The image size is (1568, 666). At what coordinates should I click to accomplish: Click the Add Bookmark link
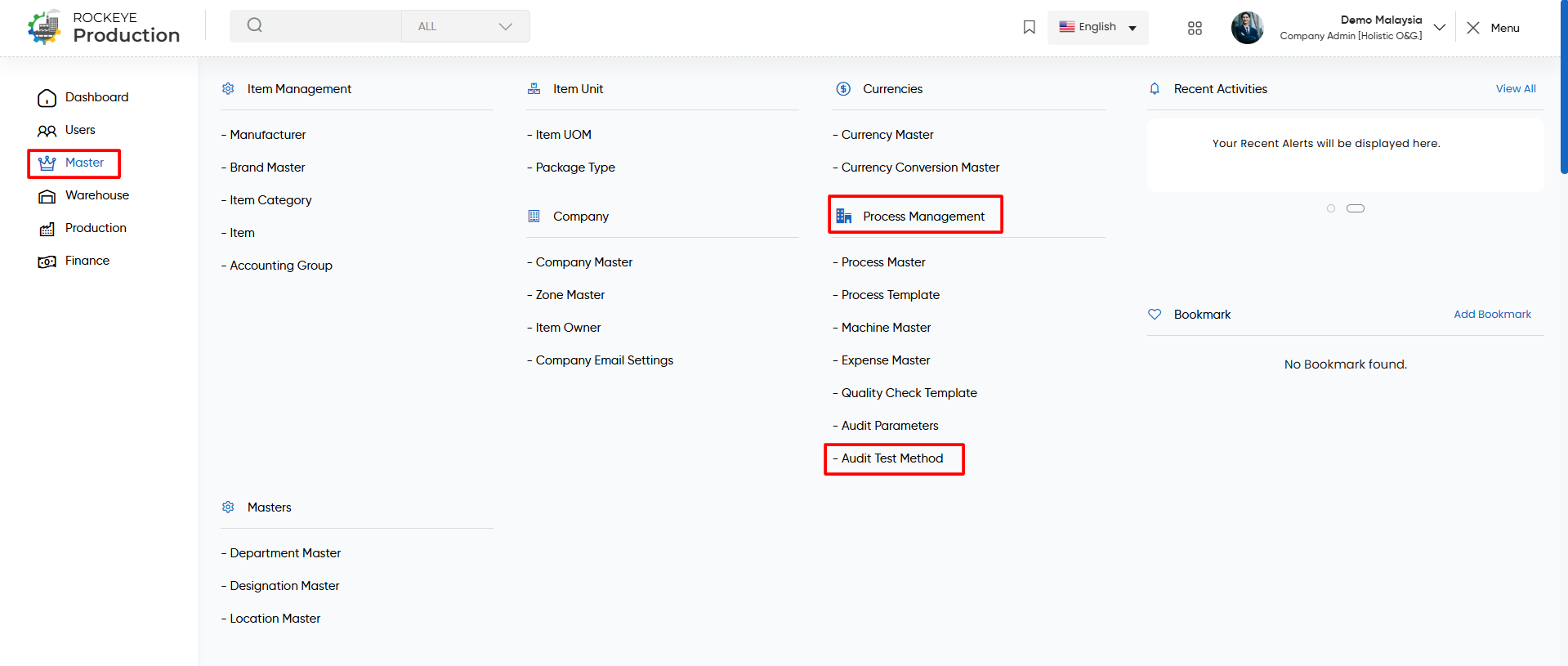[x=1492, y=315]
